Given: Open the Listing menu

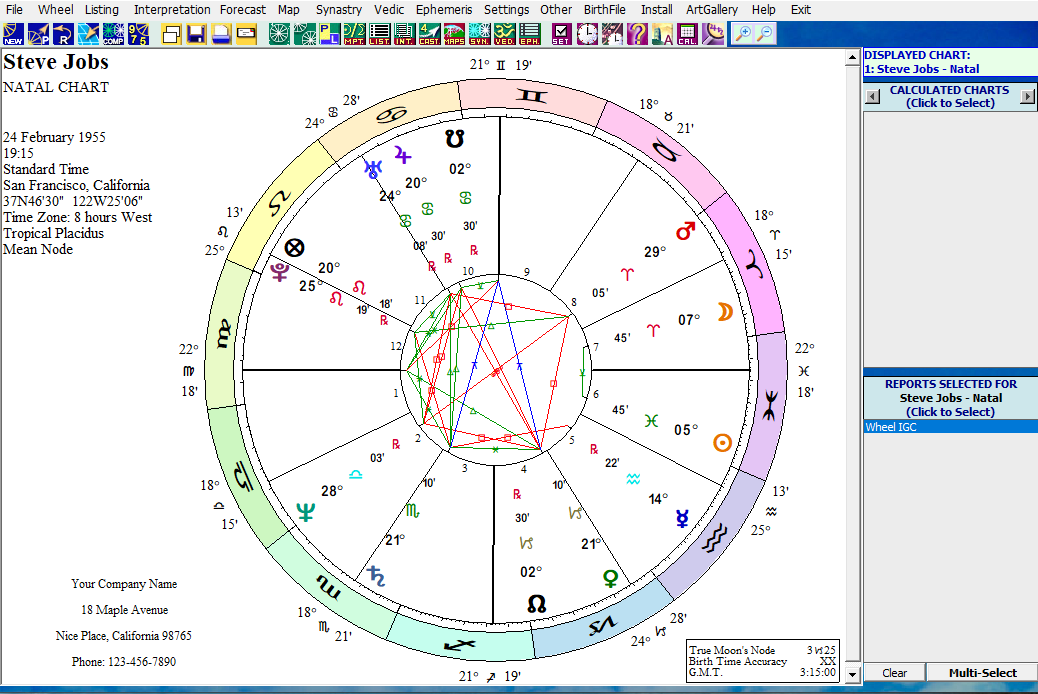Looking at the screenshot, I should 102,9.
